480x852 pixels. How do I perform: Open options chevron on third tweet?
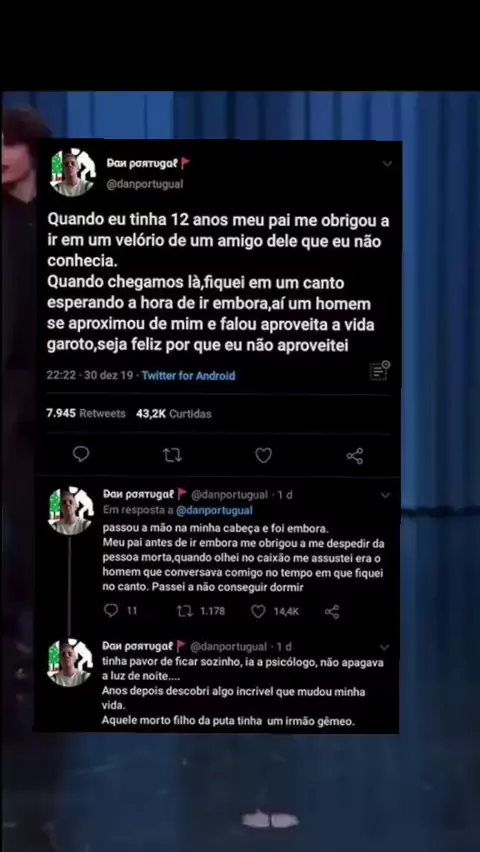click(384, 647)
